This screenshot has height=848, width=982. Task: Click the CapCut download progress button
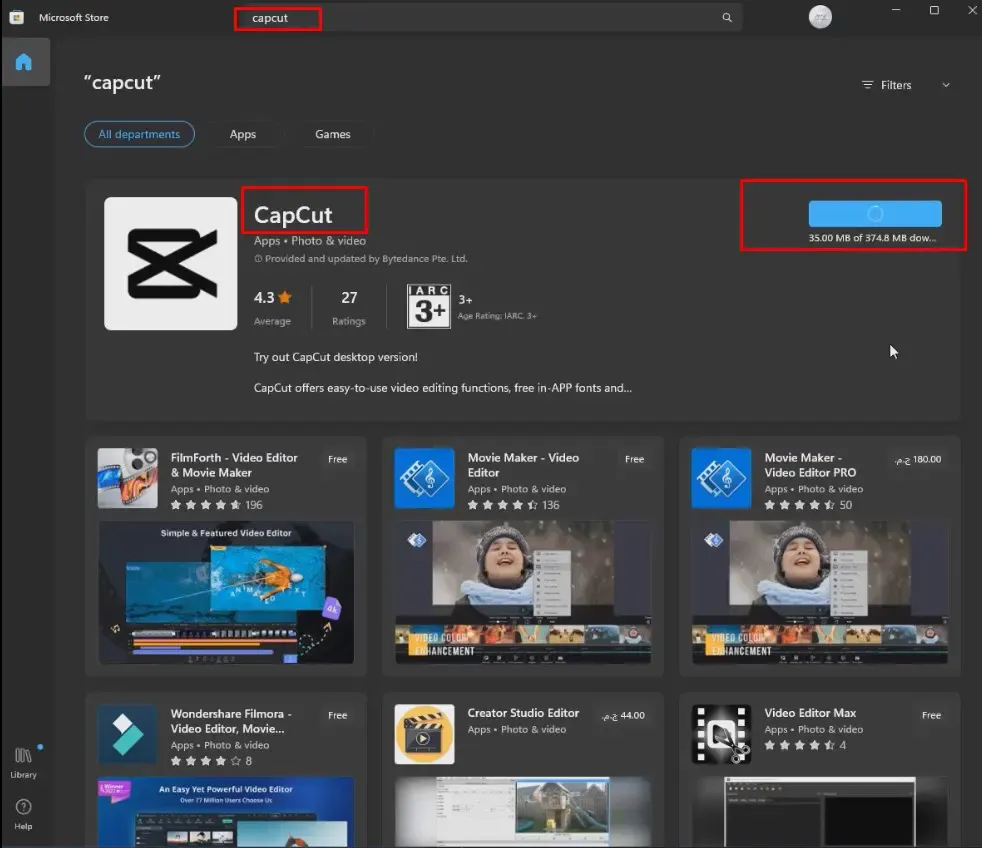(x=875, y=214)
